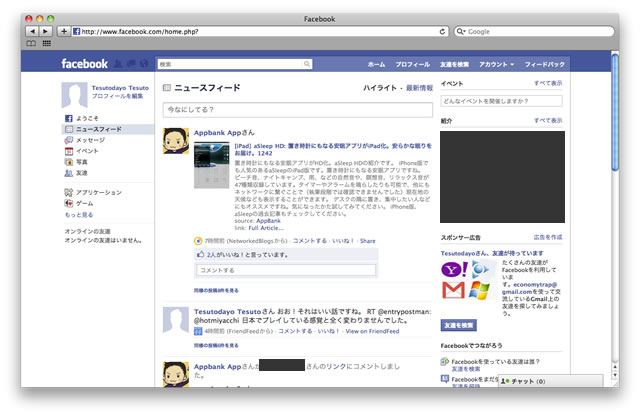
Task: Click the vertical scrollbar thumb
Action: point(615,112)
